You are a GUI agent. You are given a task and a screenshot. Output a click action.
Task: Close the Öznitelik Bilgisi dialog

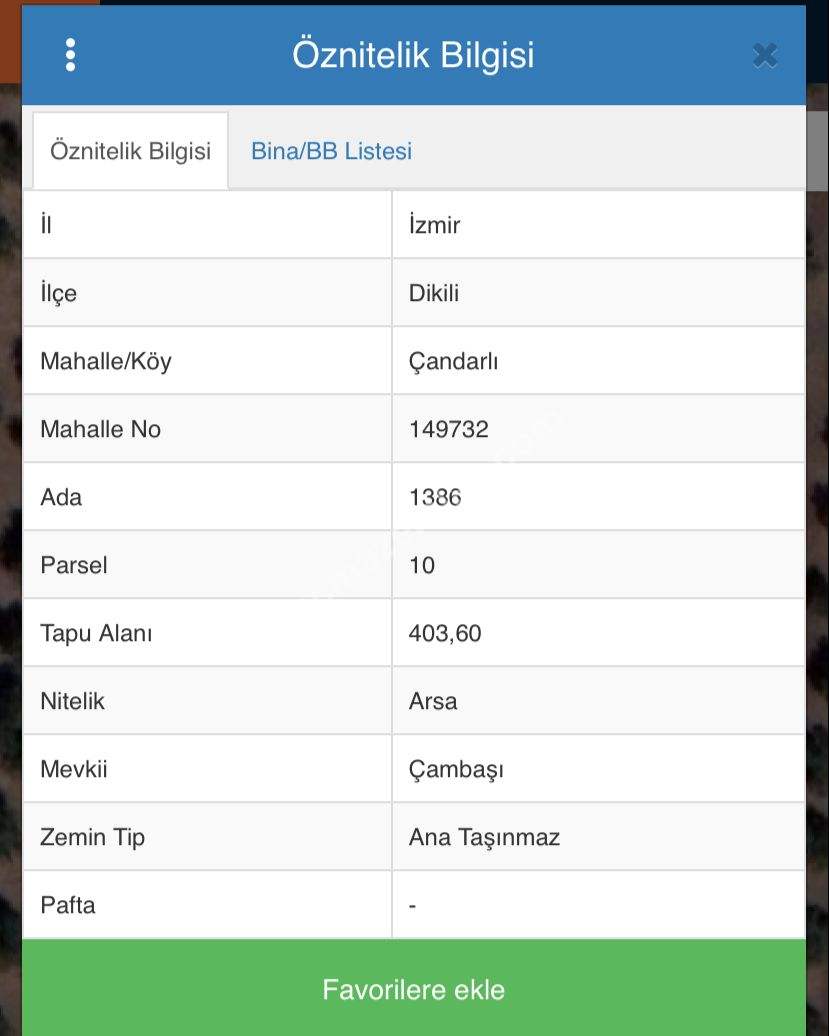coord(765,55)
